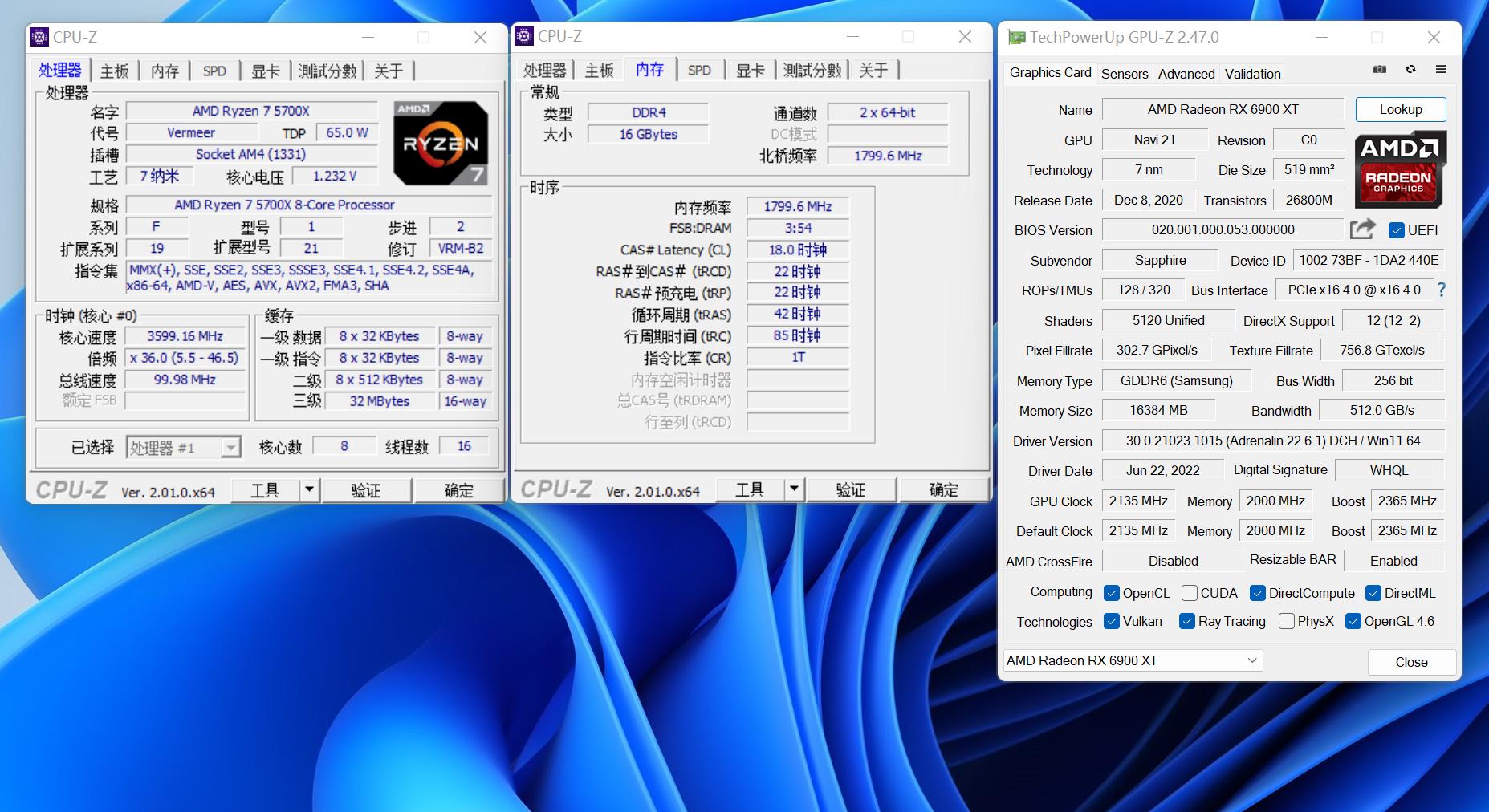Click the BIOS export/share icon

[1362, 229]
